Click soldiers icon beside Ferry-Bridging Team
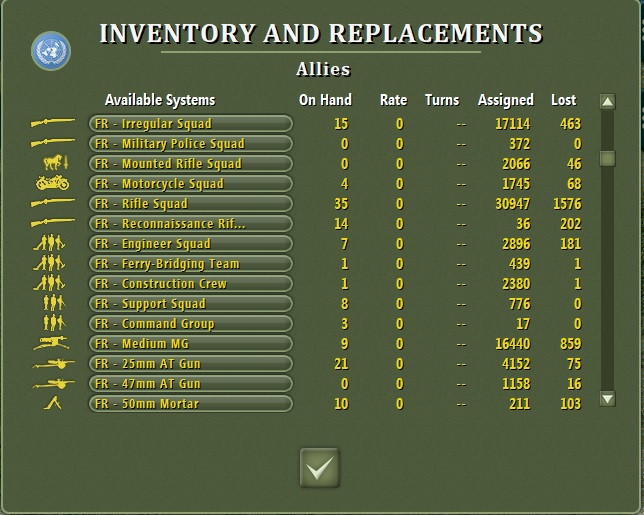The image size is (644, 515). coord(49,262)
